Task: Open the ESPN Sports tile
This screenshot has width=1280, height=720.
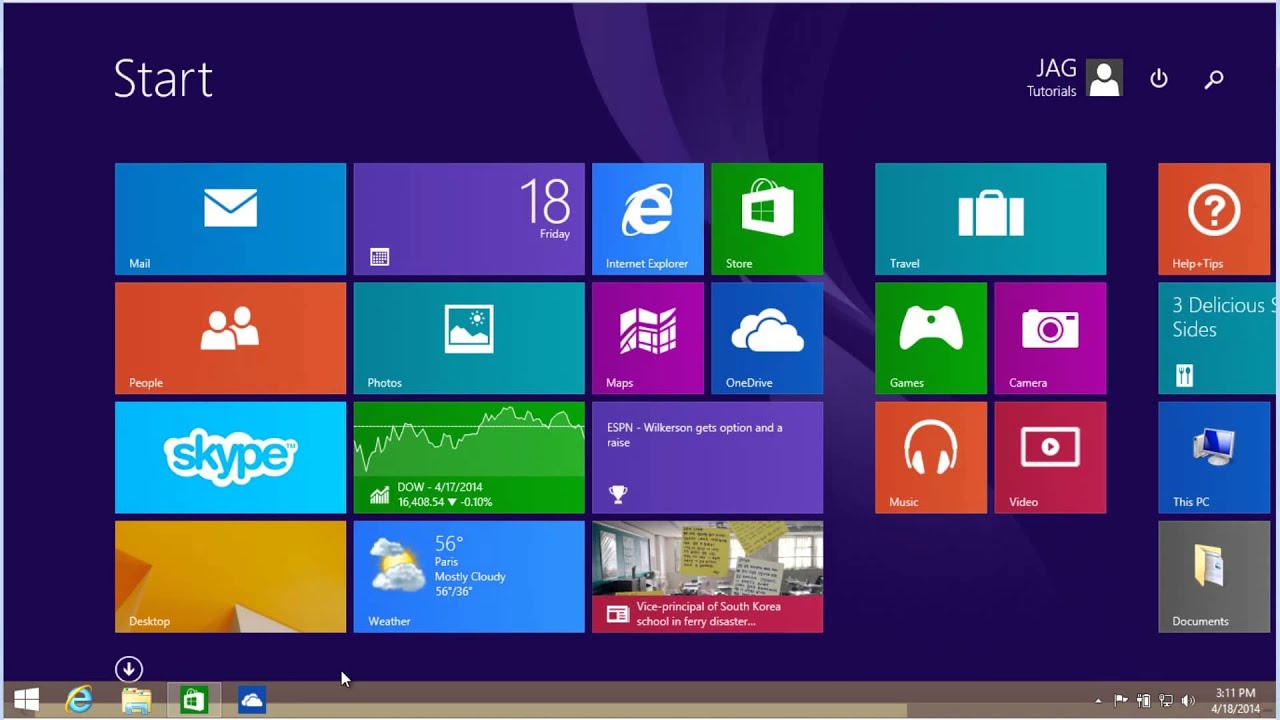Action: pyautogui.click(x=707, y=457)
